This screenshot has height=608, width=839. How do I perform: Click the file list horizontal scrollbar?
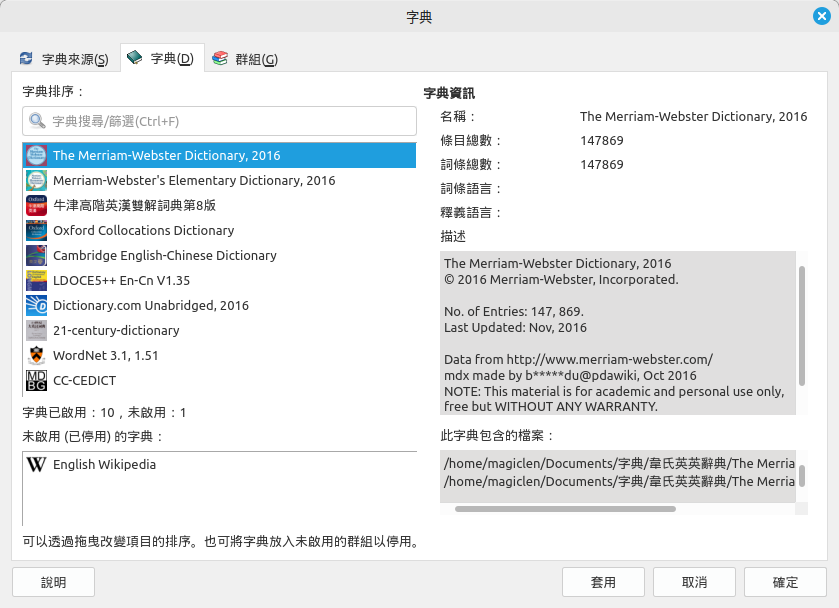pyautogui.click(x=565, y=509)
